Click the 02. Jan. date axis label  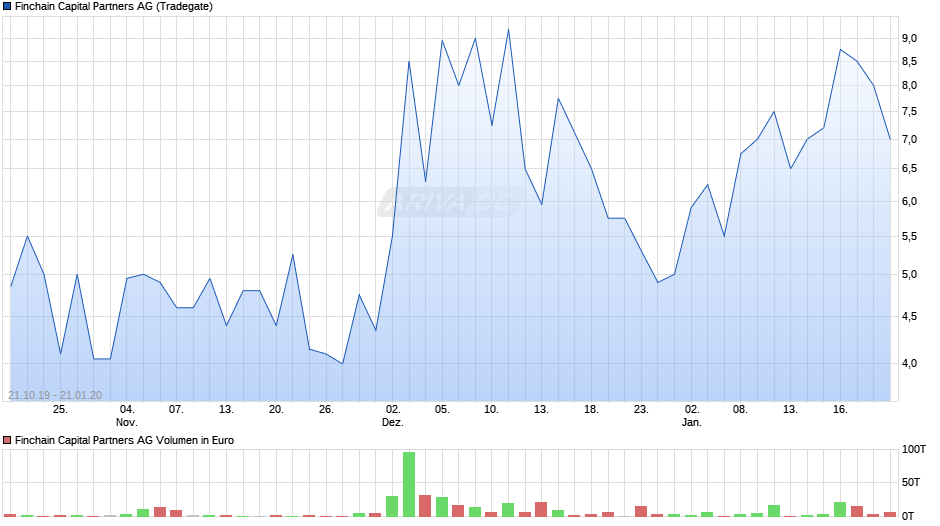[x=691, y=416]
